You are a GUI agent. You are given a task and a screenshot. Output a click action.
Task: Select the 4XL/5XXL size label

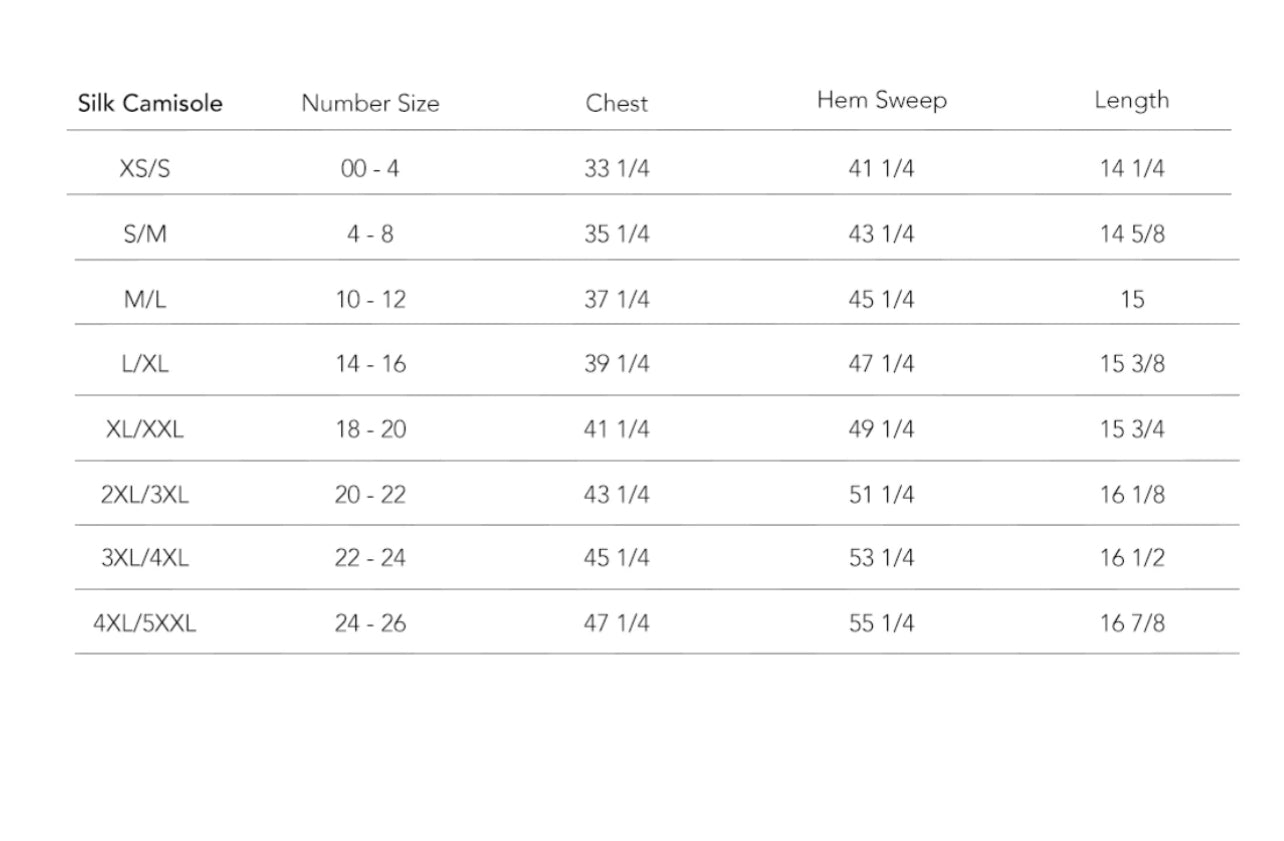pos(145,623)
